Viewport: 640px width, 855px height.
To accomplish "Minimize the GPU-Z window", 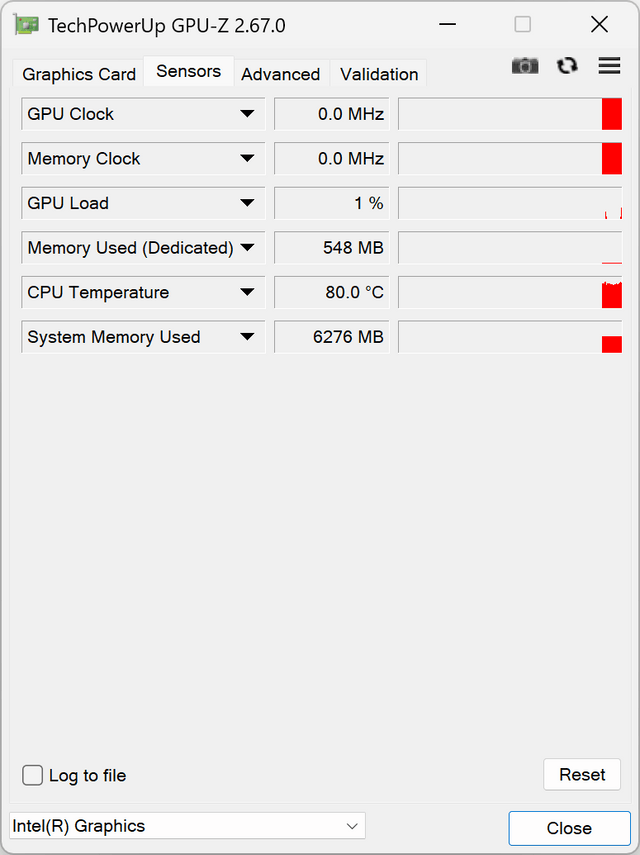I will click(447, 25).
